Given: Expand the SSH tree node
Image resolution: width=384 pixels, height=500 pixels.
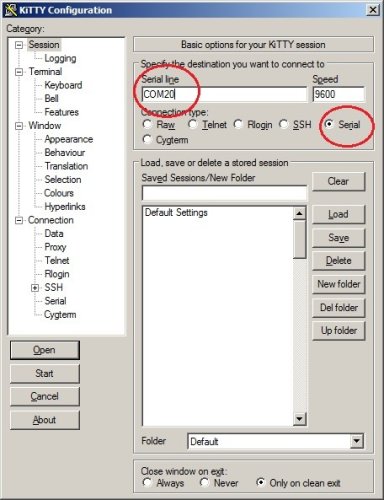Looking at the screenshot, I should coord(35,288).
